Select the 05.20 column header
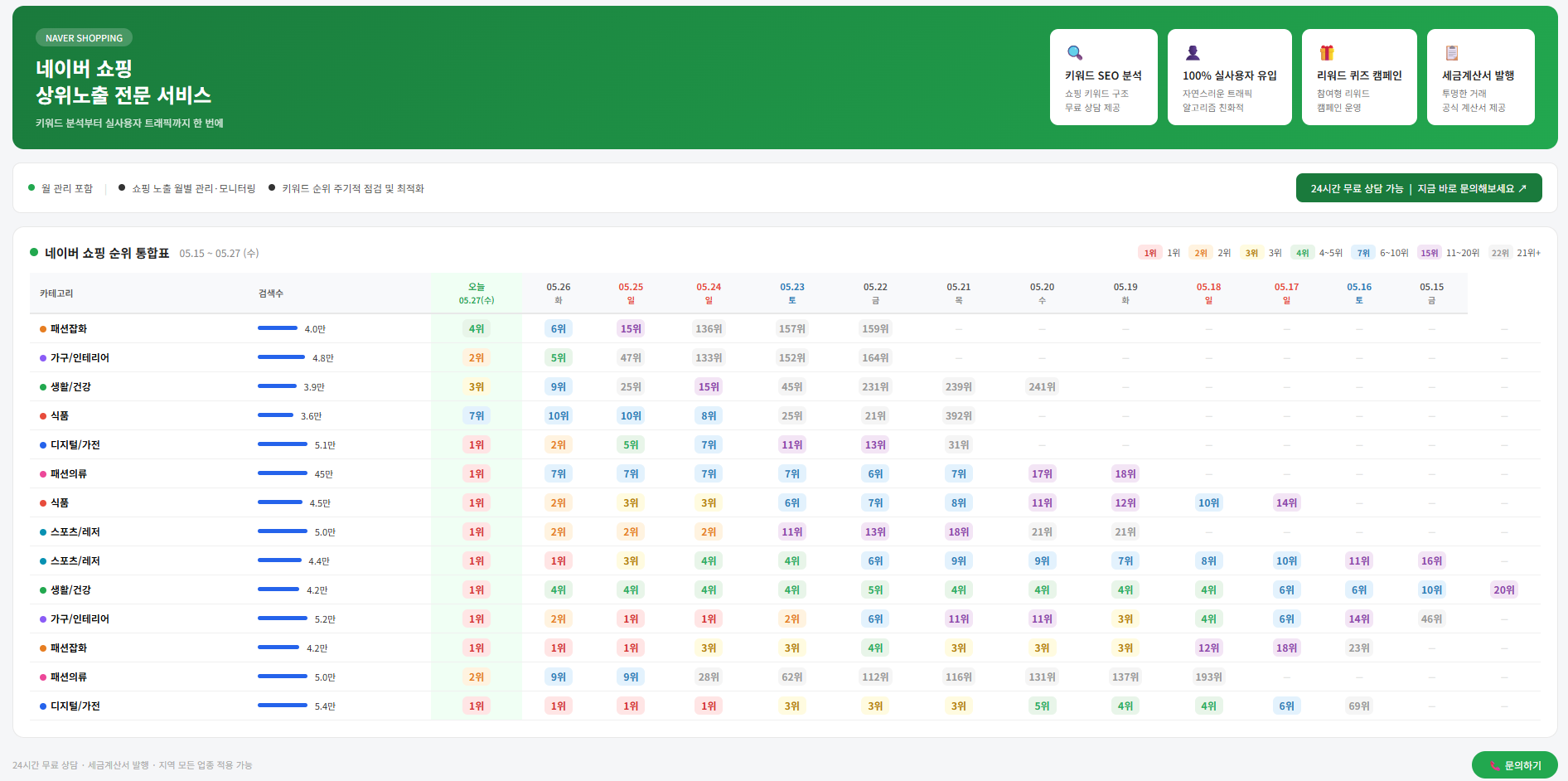The image size is (1568, 781). point(1042,293)
